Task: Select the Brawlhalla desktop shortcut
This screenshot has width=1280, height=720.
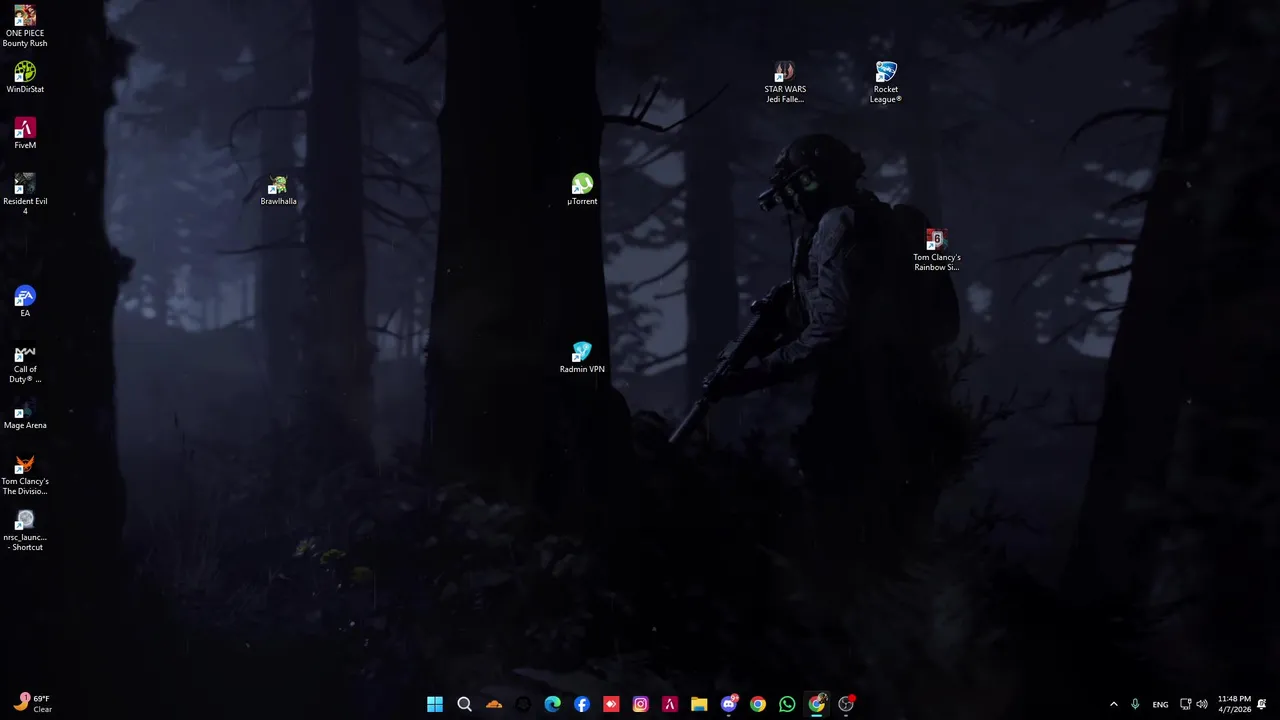Action: (278, 190)
